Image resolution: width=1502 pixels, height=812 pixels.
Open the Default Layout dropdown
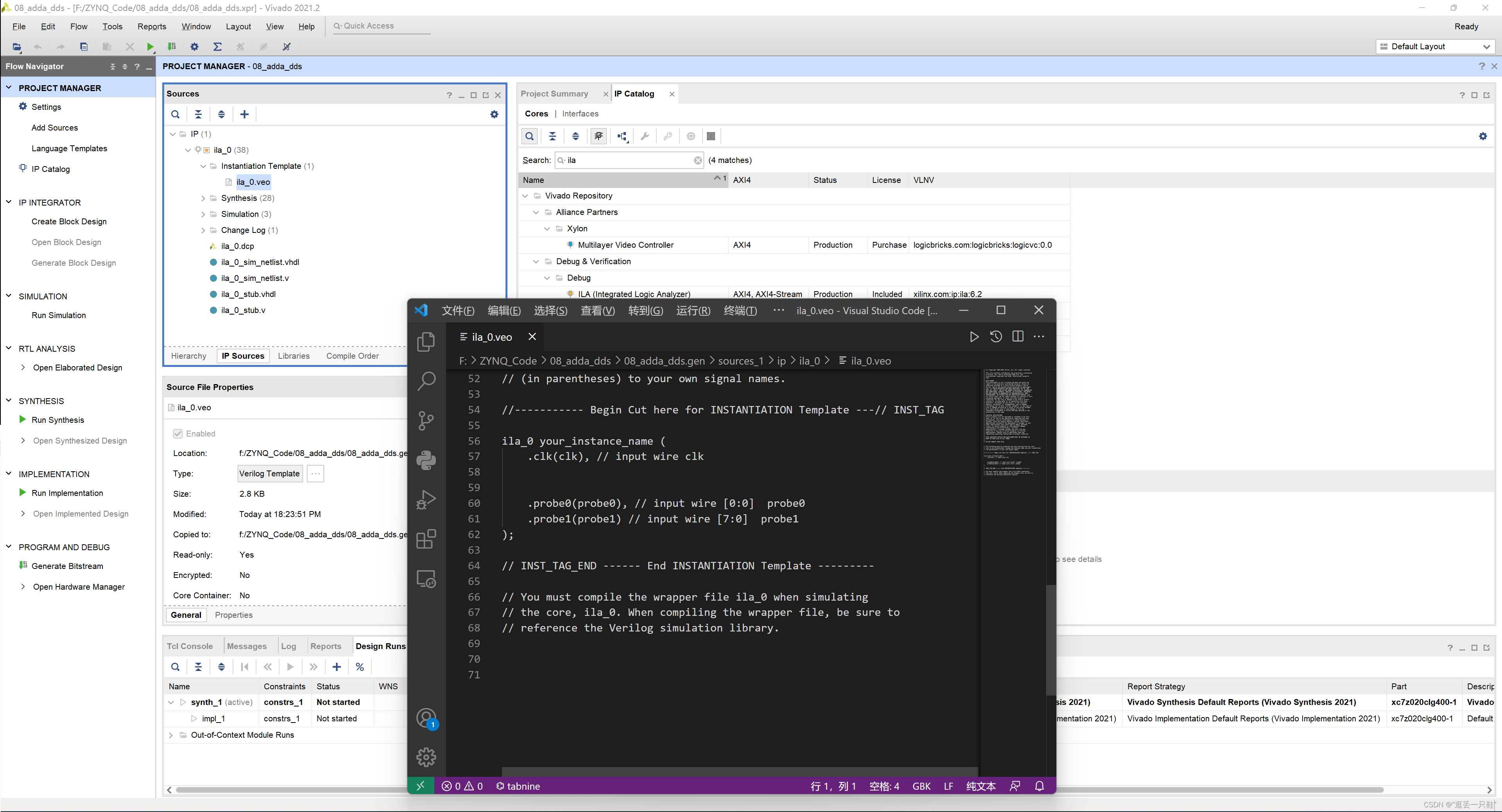click(x=1435, y=47)
